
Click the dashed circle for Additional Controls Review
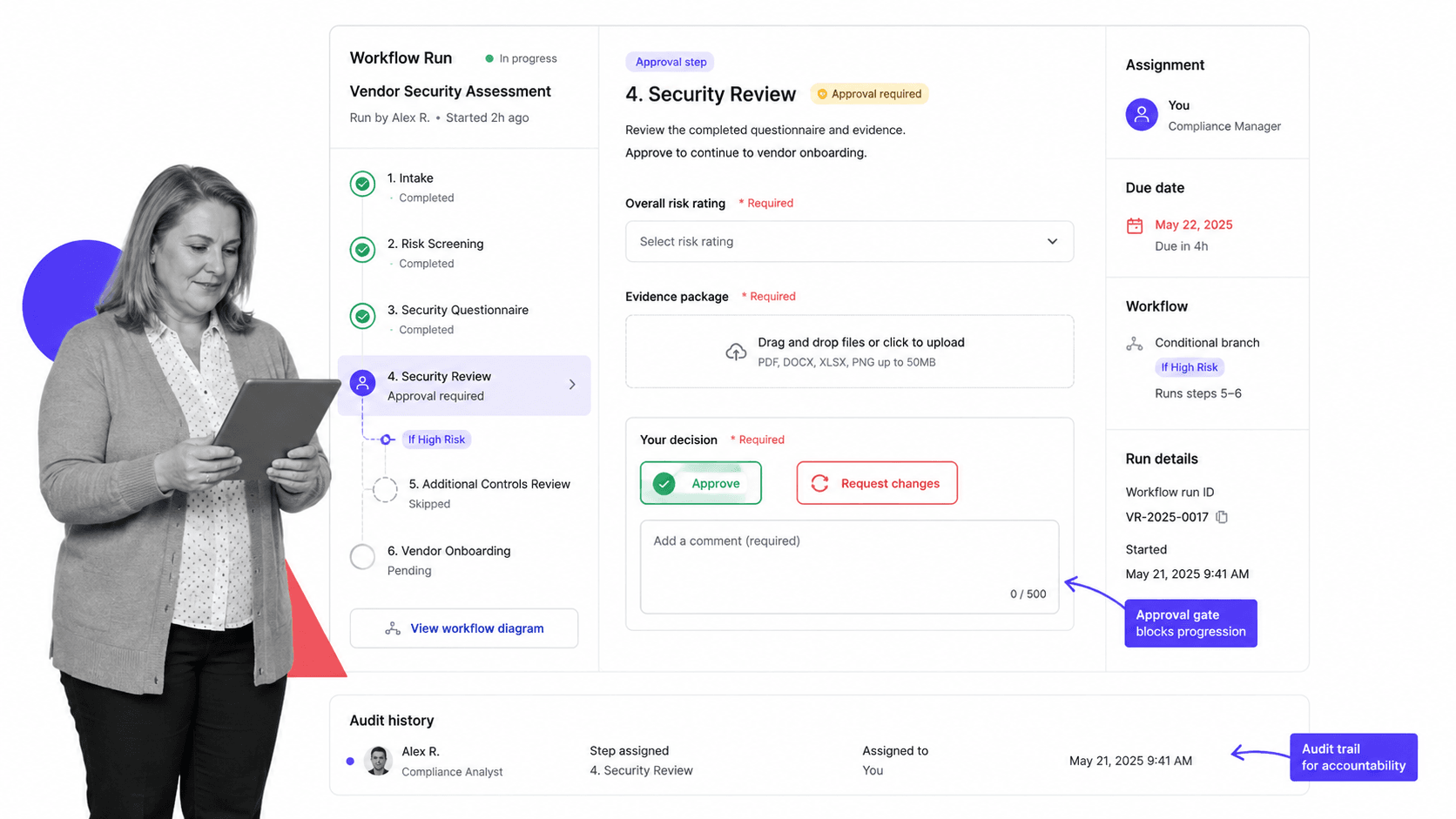tap(385, 490)
